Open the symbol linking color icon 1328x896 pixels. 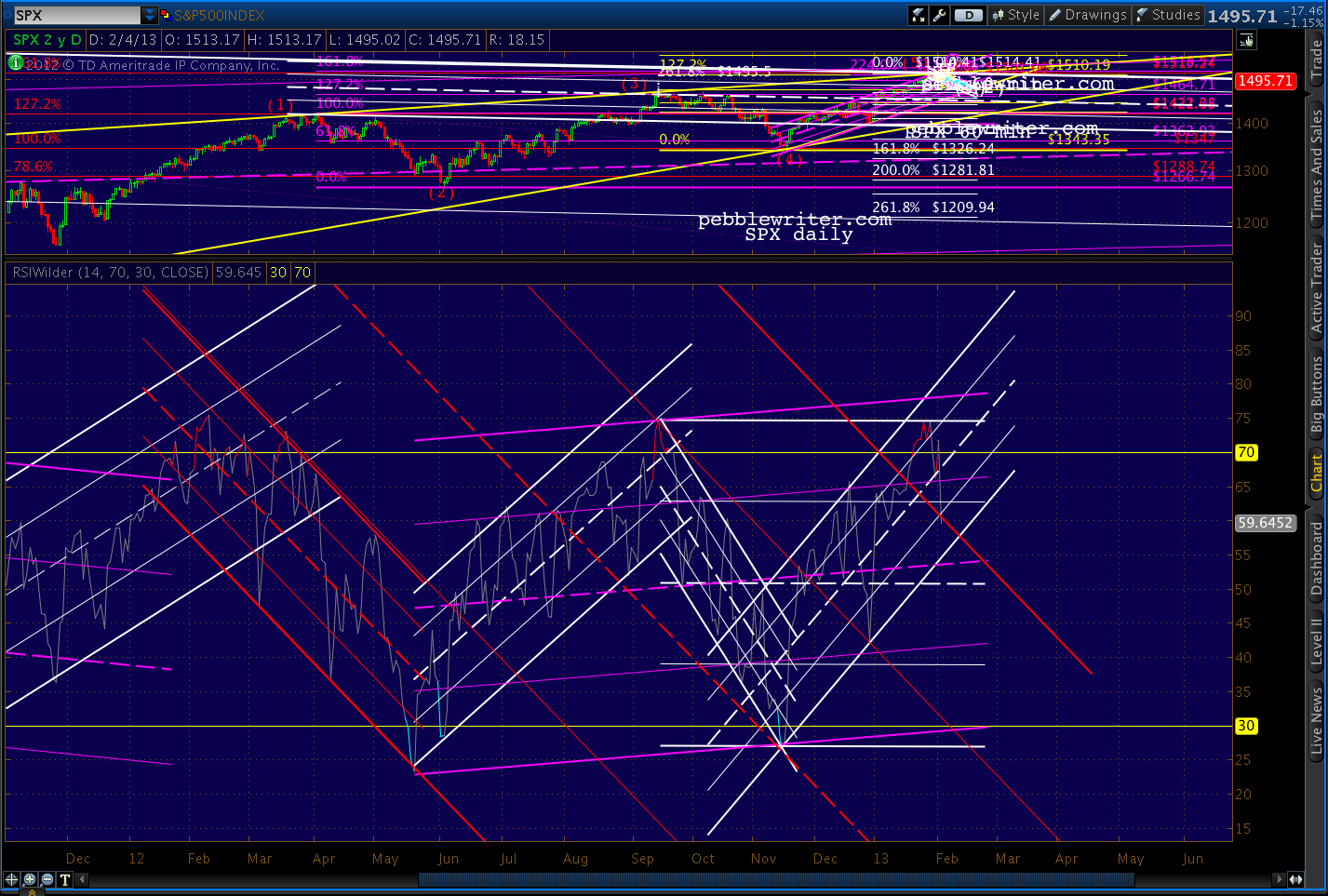pyautogui.click(x=166, y=15)
